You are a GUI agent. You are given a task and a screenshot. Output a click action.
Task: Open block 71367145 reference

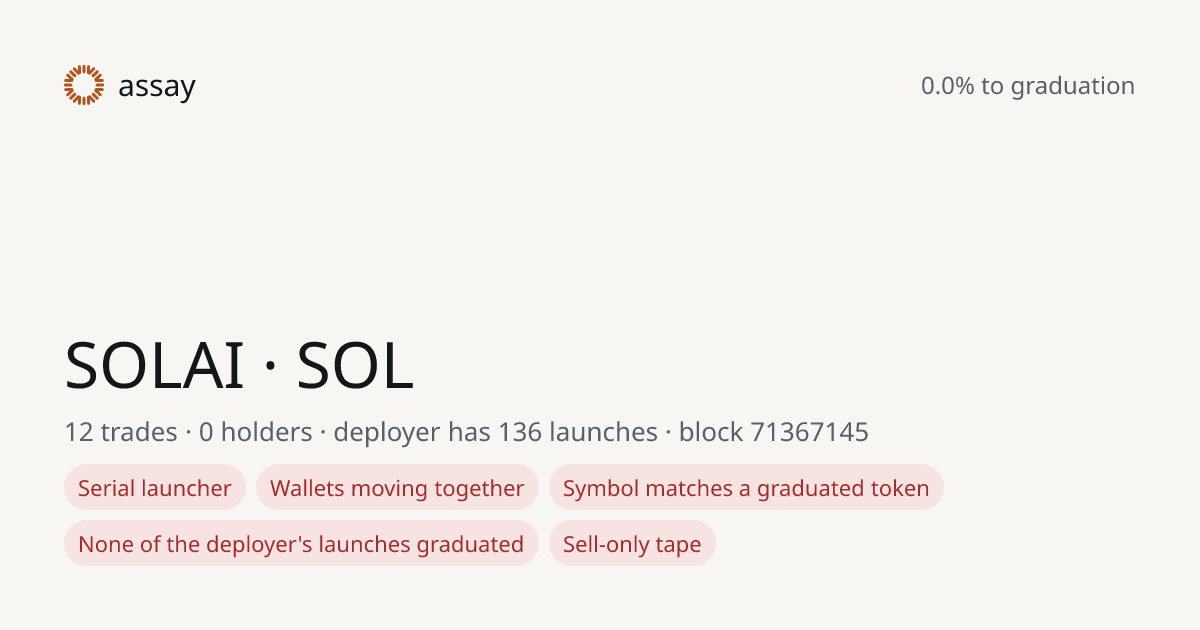774,432
